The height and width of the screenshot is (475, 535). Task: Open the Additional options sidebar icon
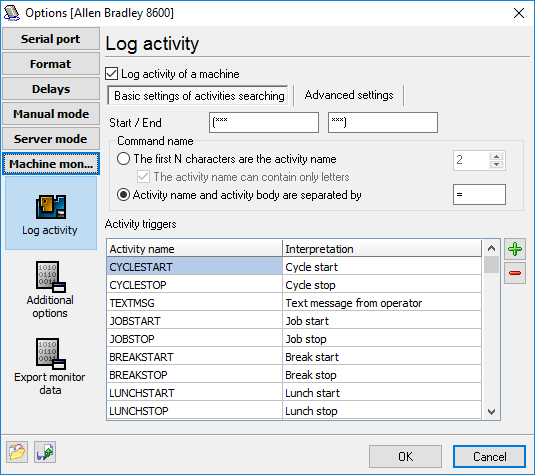[x=50, y=290]
